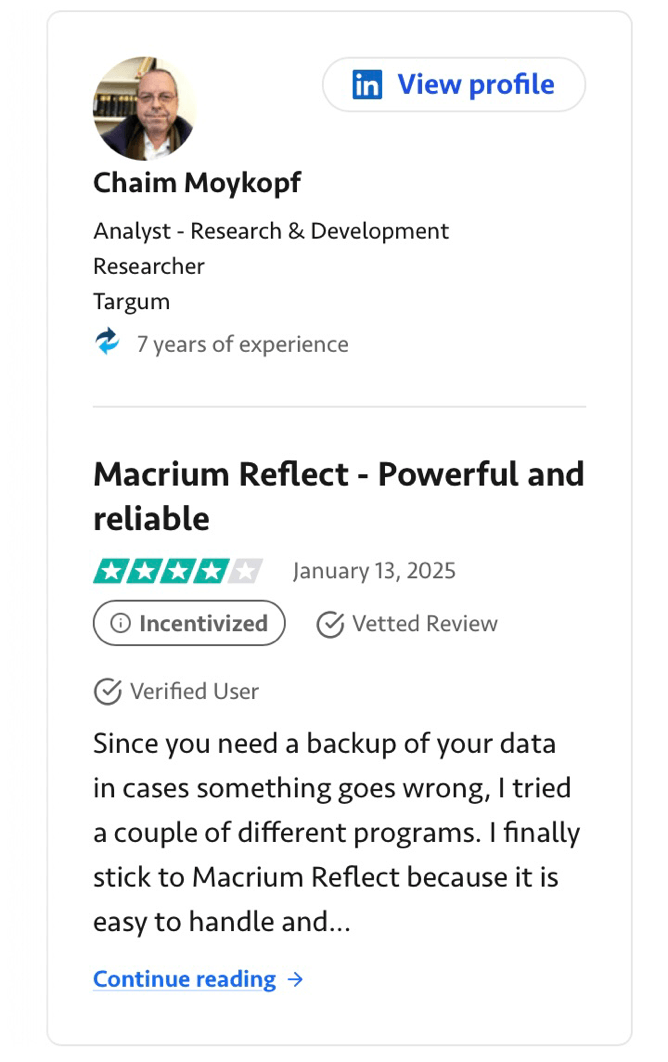Image resolution: width=668 pixels, height=1062 pixels.
Task: Click the arrow icon after Continue reading
Action: point(296,980)
